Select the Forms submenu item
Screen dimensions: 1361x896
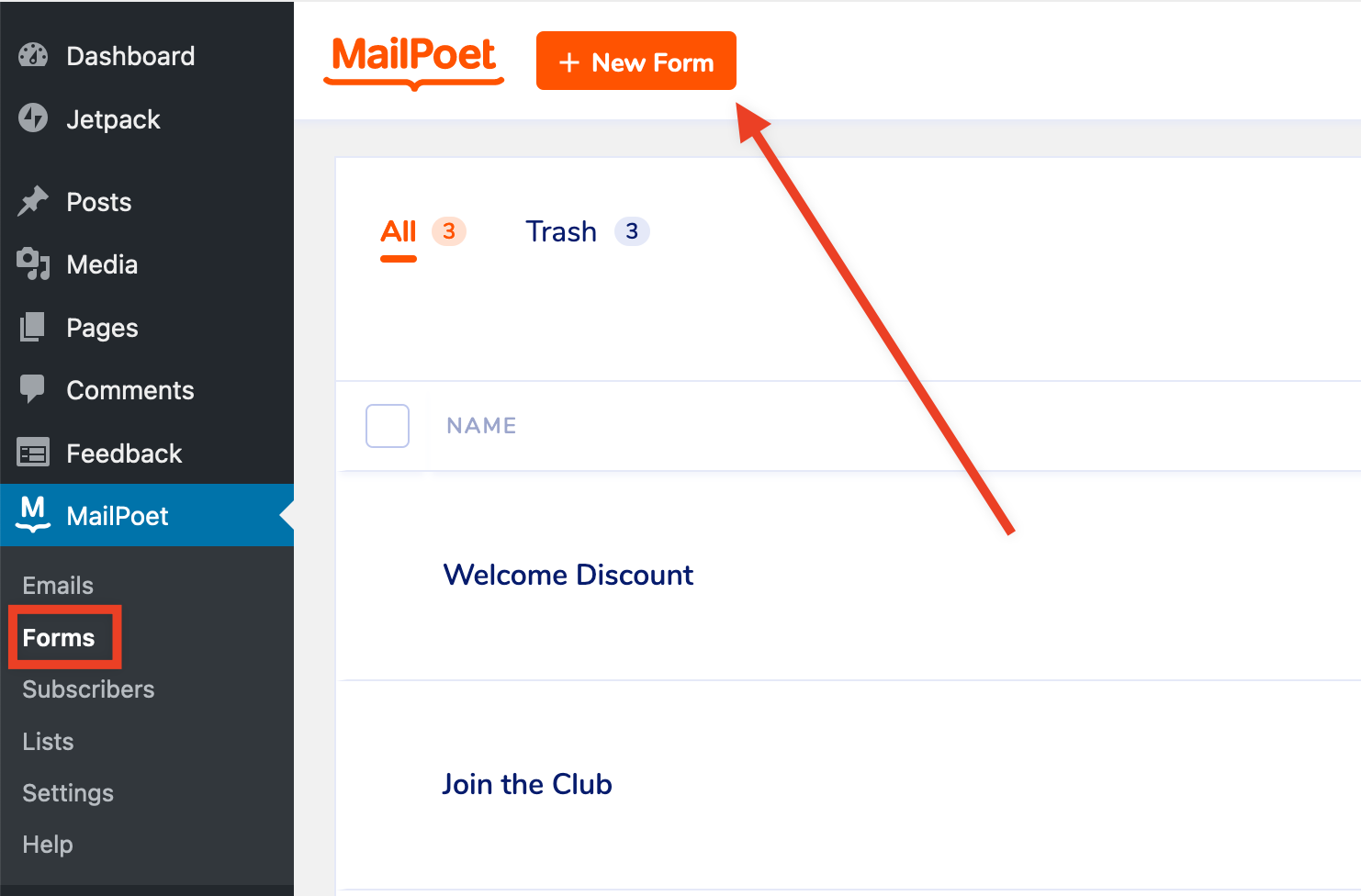tap(59, 638)
